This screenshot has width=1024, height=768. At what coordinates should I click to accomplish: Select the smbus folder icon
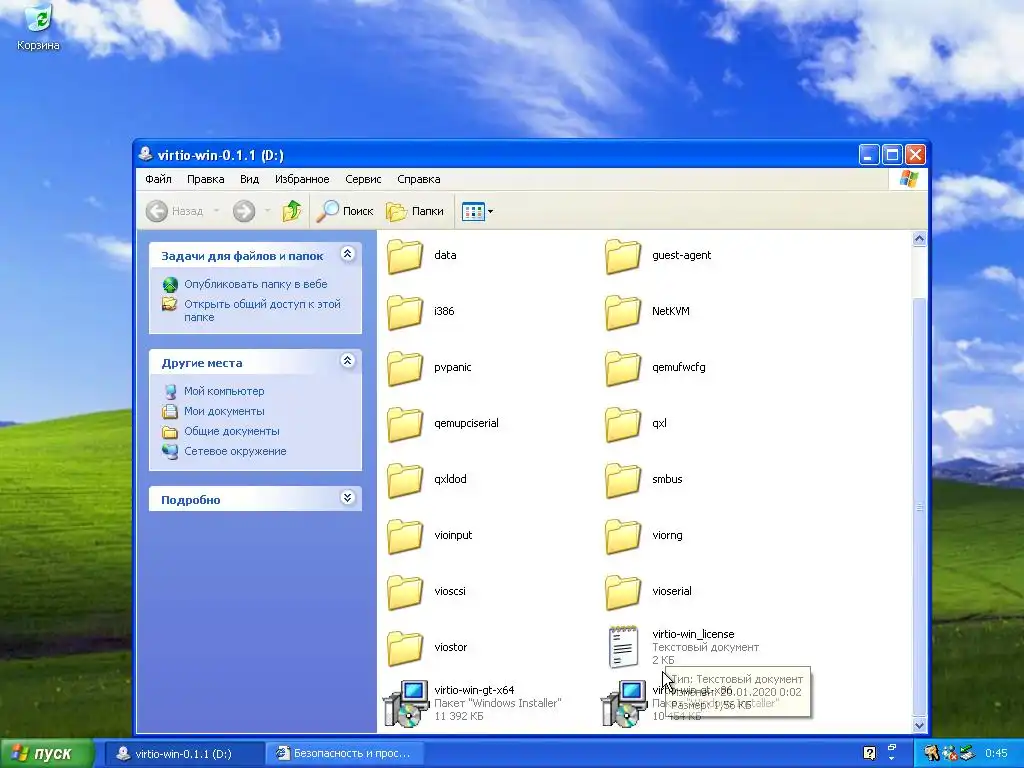pos(622,481)
